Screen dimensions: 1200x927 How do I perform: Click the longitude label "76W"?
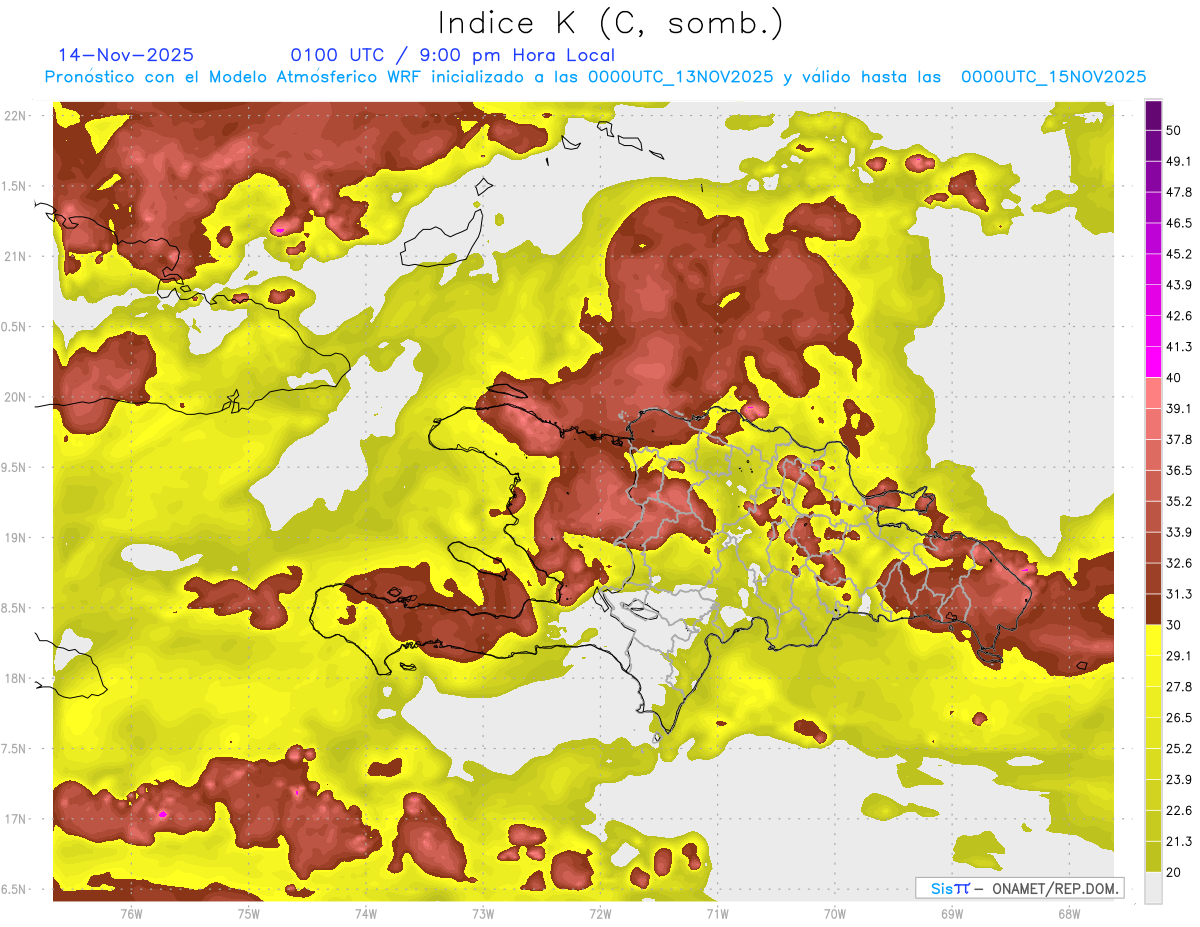(131, 913)
